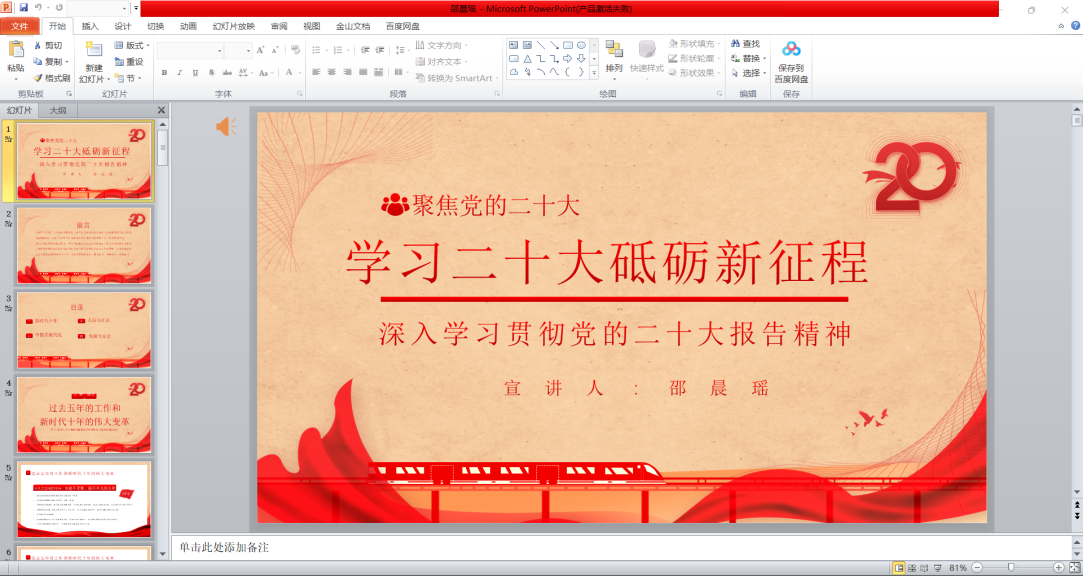Click the zoom slider handle

pyautogui.click(x=1011, y=568)
